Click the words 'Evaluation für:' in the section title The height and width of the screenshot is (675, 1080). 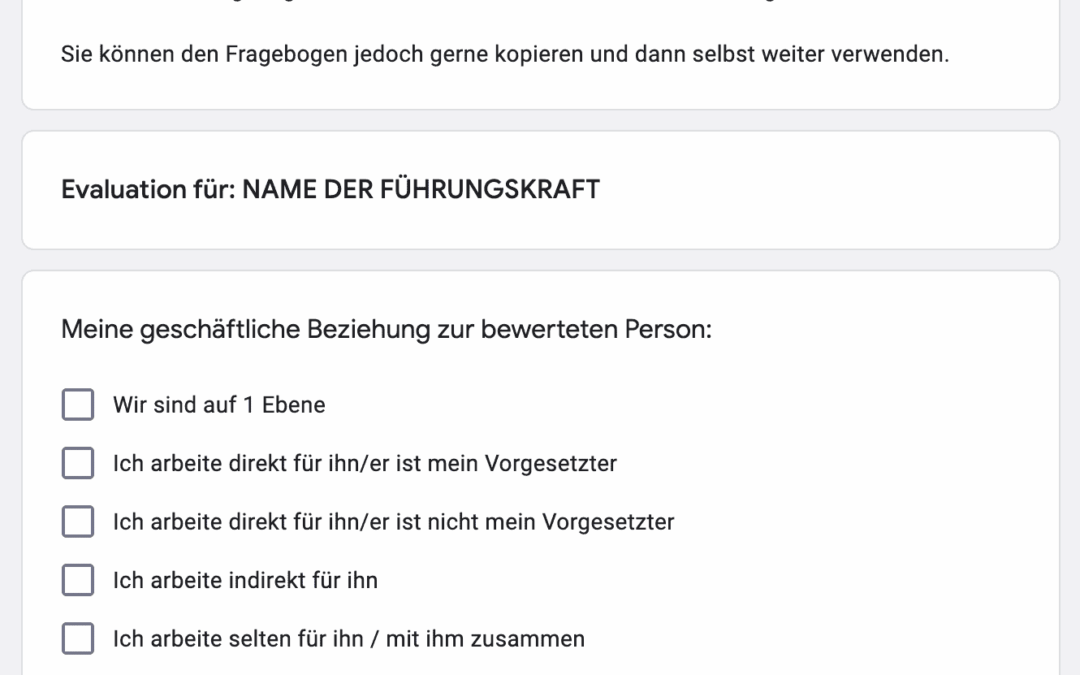point(149,189)
